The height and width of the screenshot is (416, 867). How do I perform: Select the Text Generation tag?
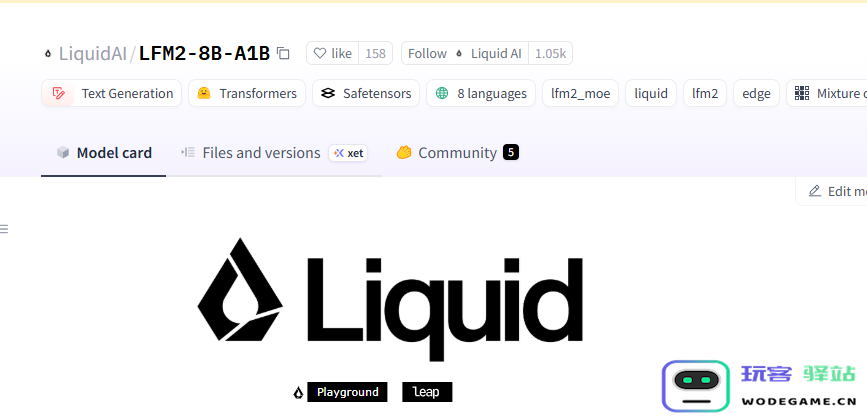(111, 93)
